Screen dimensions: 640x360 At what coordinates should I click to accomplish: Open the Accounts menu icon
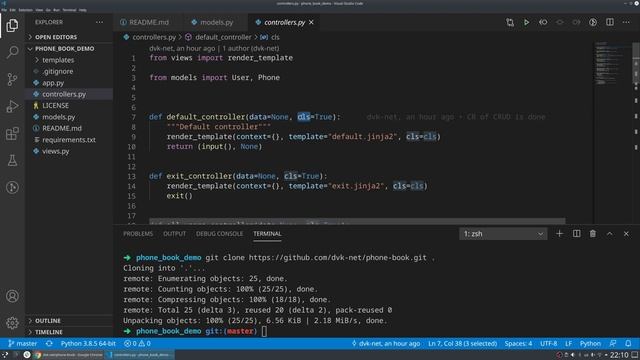click(x=12, y=296)
